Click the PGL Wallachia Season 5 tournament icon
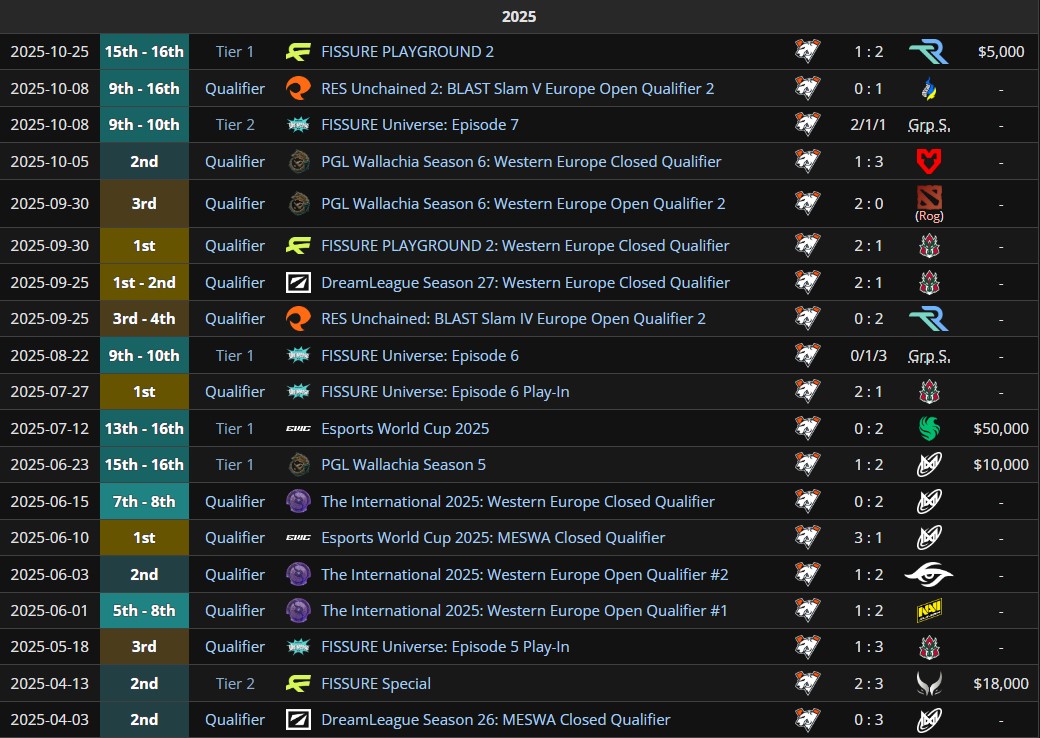The width and height of the screenshot is (1040, 738). tap(298, 464)
